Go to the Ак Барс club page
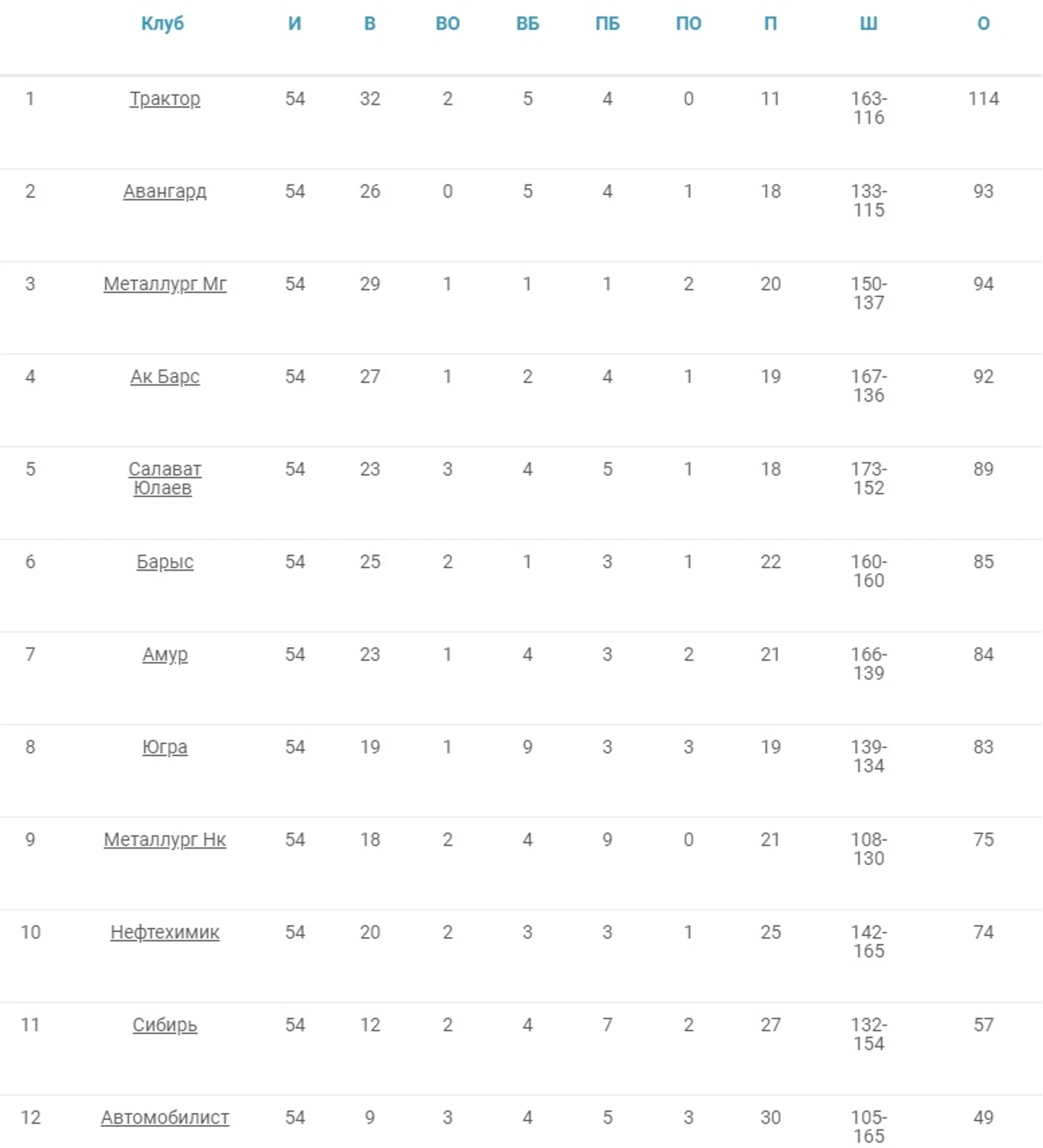Image resolution: width=1043 pixels, height=1148 pixels. [x=164, y=376]
